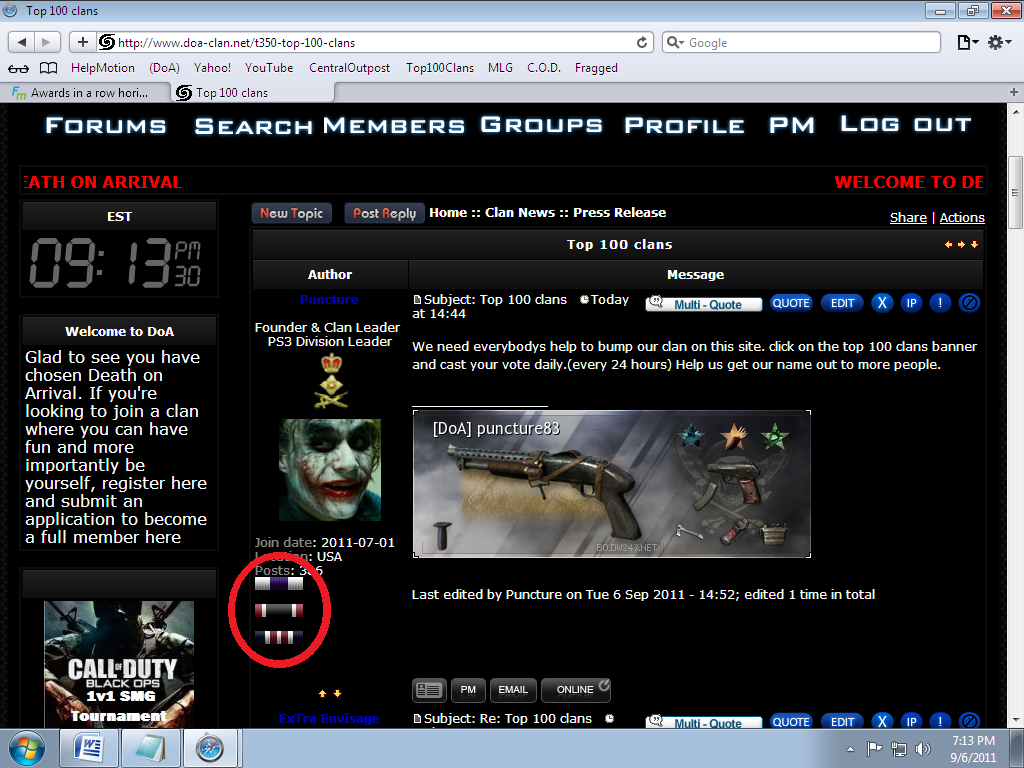
Task: Show hidden tray icons arrow
Action: tap(850, 749)
